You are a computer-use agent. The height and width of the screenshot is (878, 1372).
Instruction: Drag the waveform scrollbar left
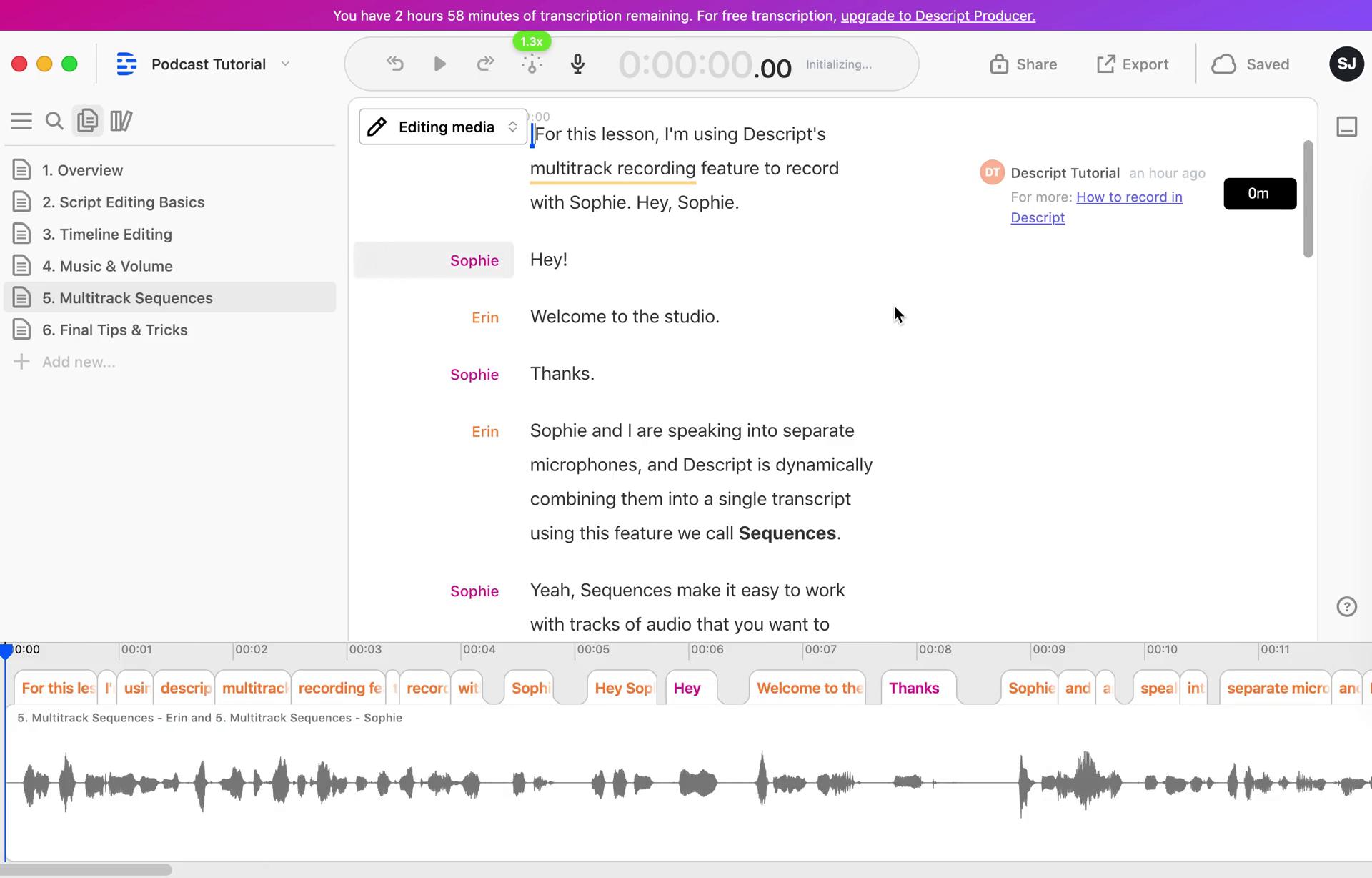point(85,869)
